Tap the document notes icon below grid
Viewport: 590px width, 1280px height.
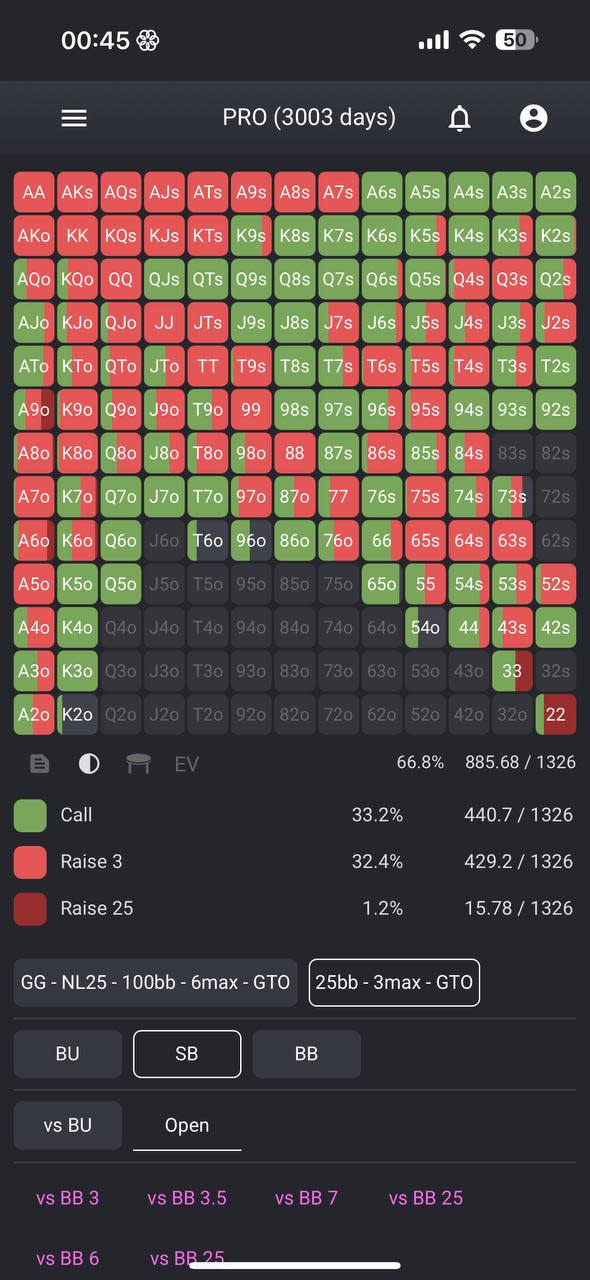tap(39, 764)
